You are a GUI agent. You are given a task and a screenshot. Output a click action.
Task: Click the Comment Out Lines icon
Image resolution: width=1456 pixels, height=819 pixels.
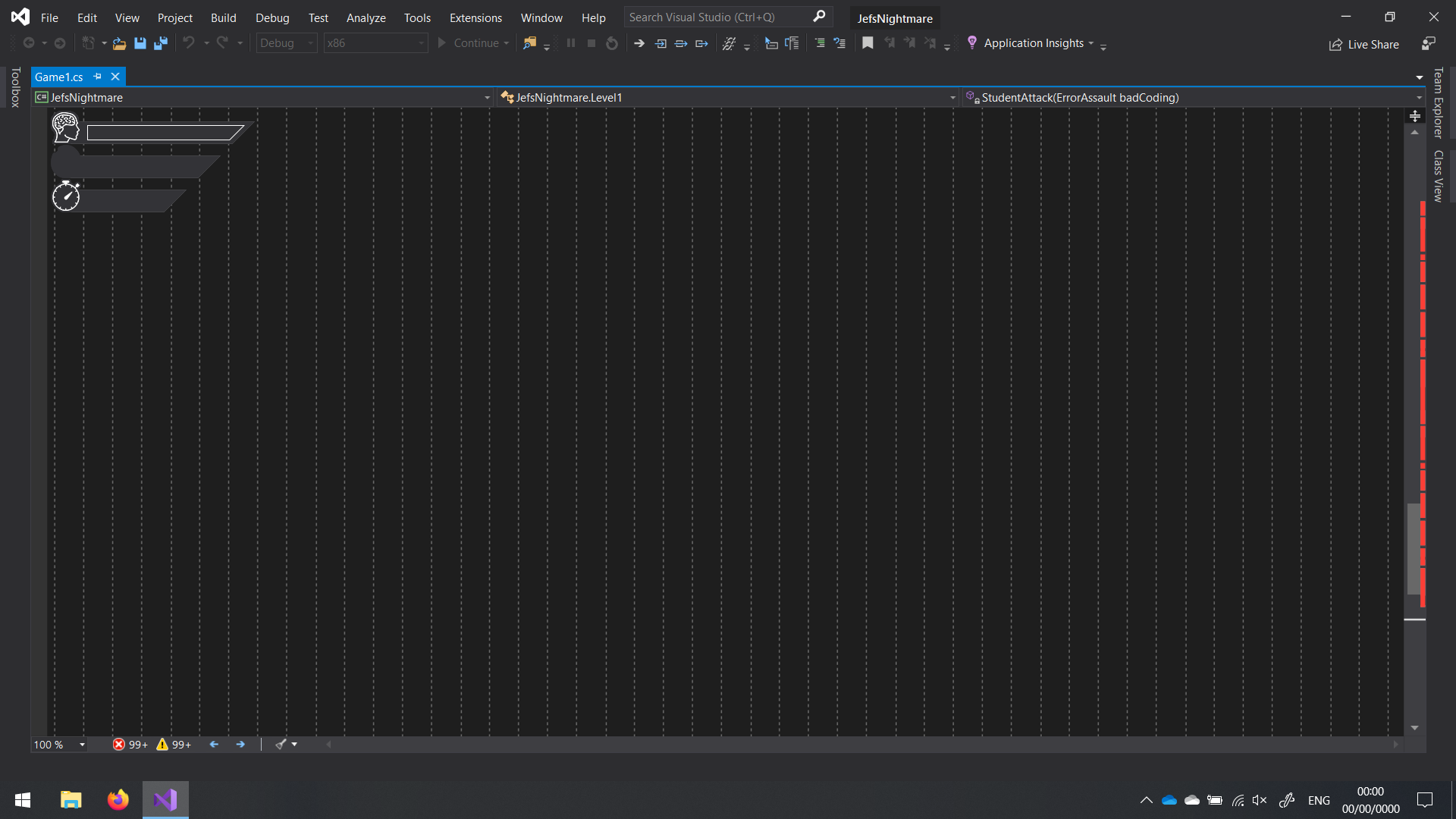(x=820, y=43)
